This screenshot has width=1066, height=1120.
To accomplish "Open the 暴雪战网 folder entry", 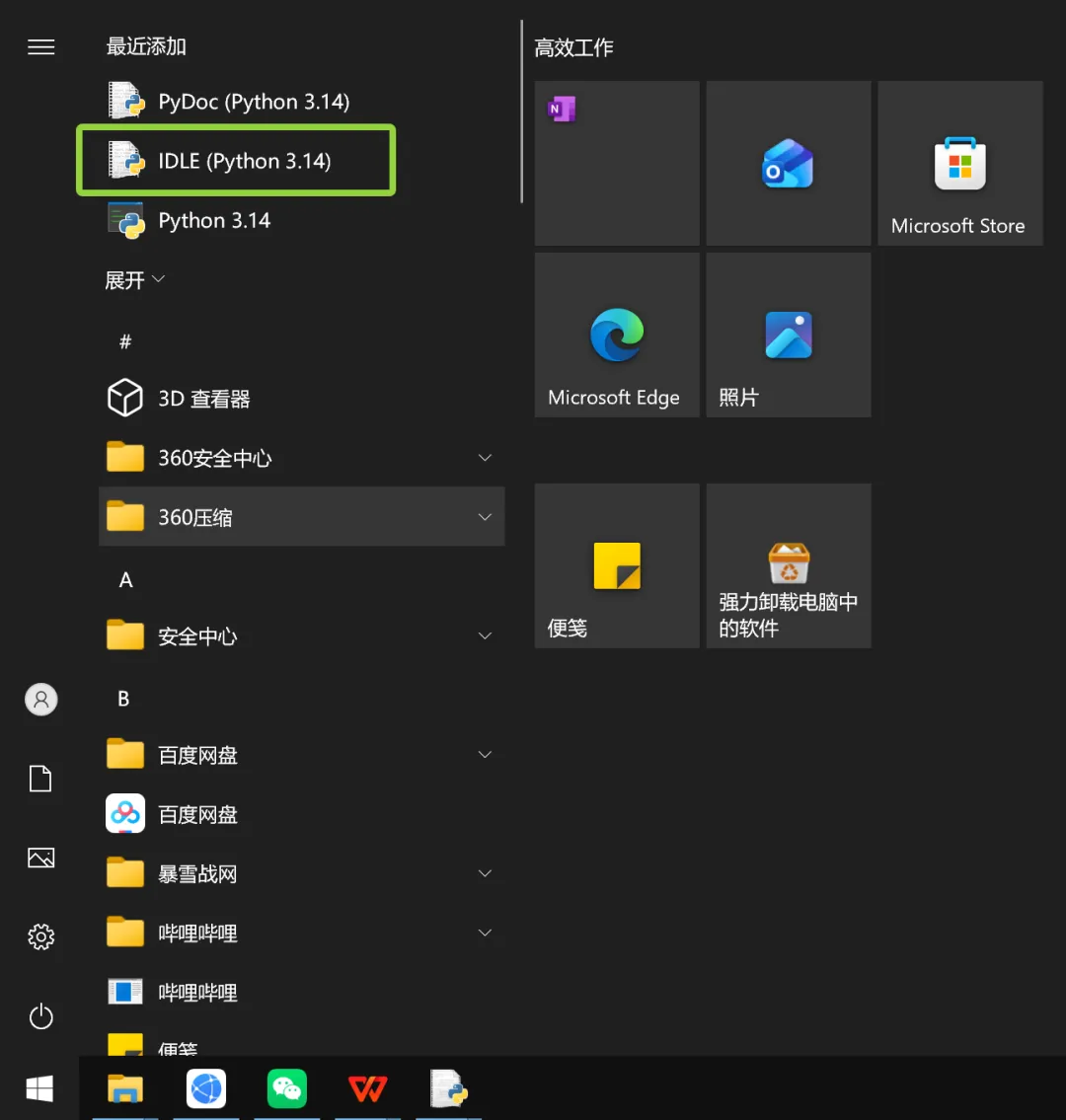I will point(301,873).
